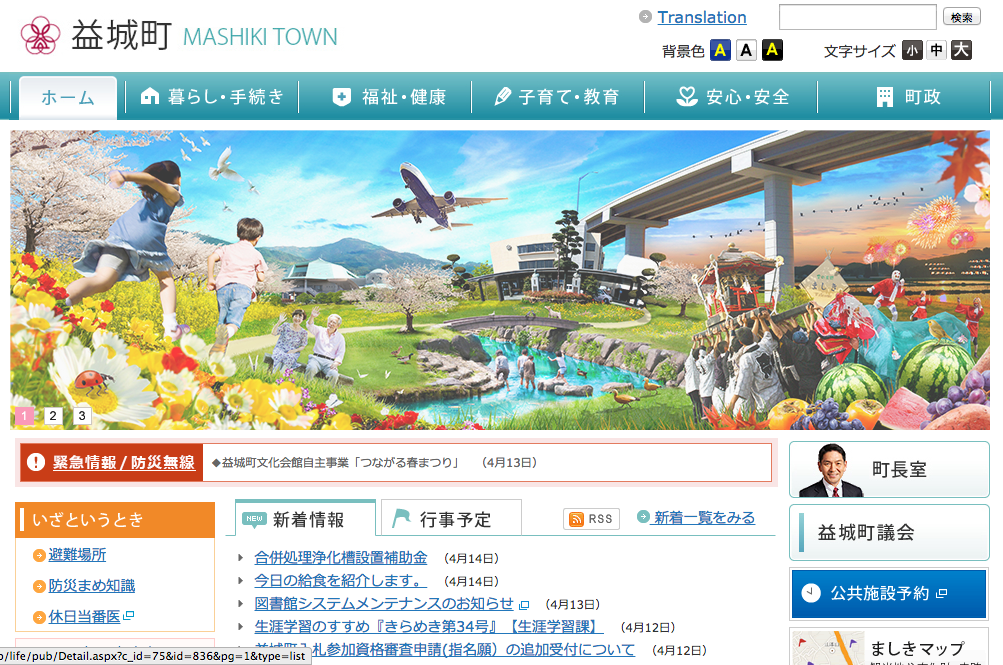Show banner slide 1
Screen dimensions: 1003x665
pyautogui.click(x=24, y=416)
